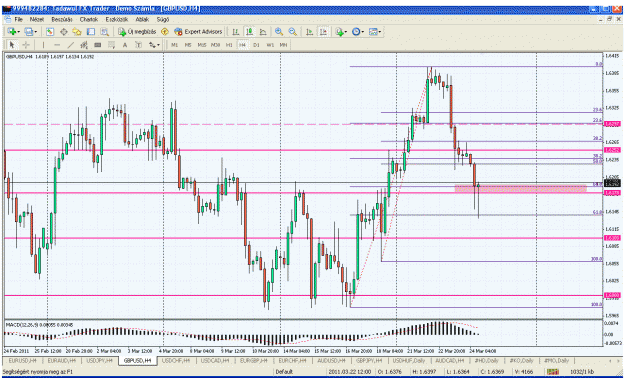625x378 pixels.
Task: Open the Eszközök menu
Action: coord(117,19)
